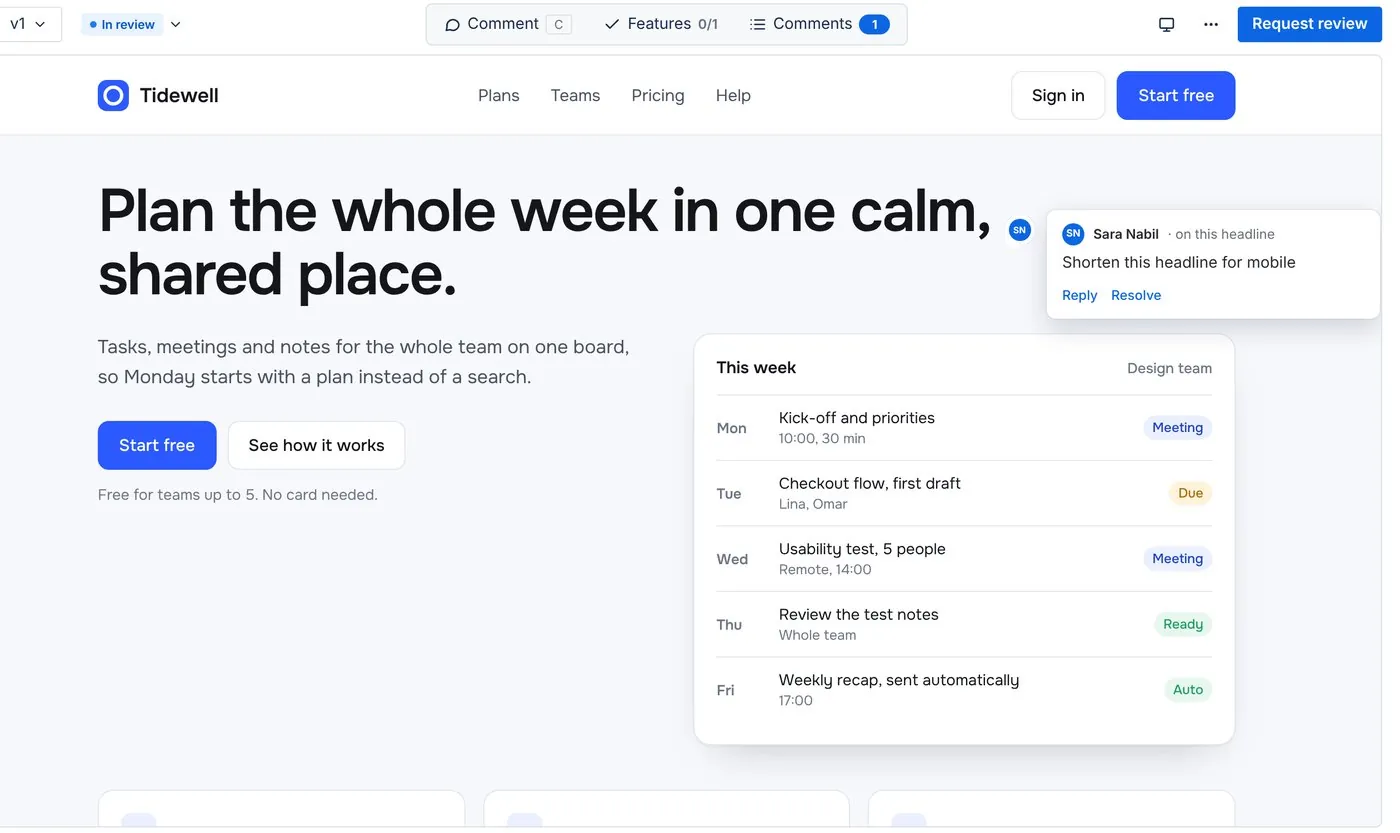Screen dimensions: 1400x833
Task: Click the Tidewell logo icon
Action: coord(113,95)
